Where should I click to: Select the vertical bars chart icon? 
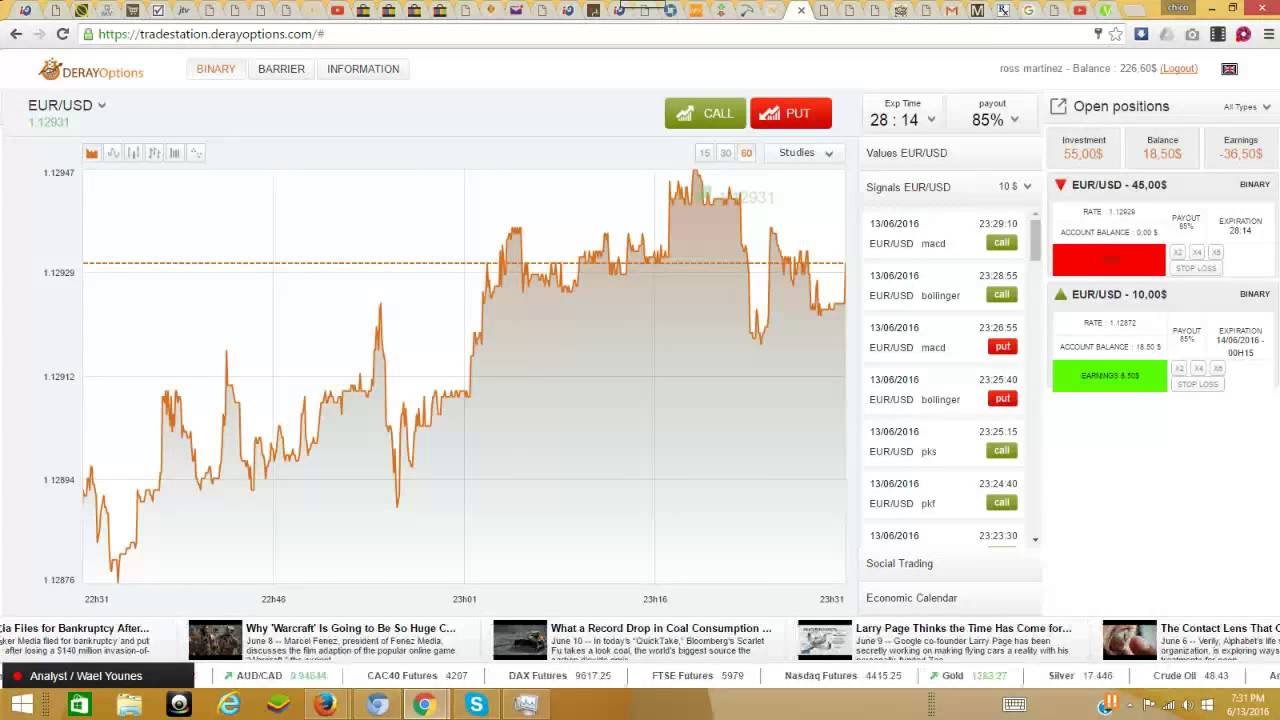[x=175, y=153]
